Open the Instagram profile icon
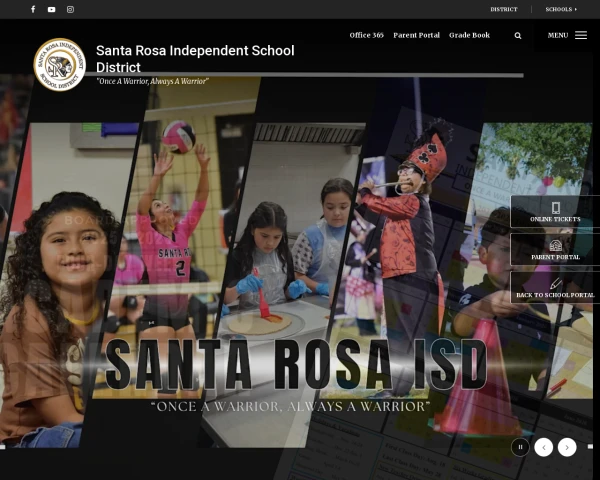 coord(70,9)
